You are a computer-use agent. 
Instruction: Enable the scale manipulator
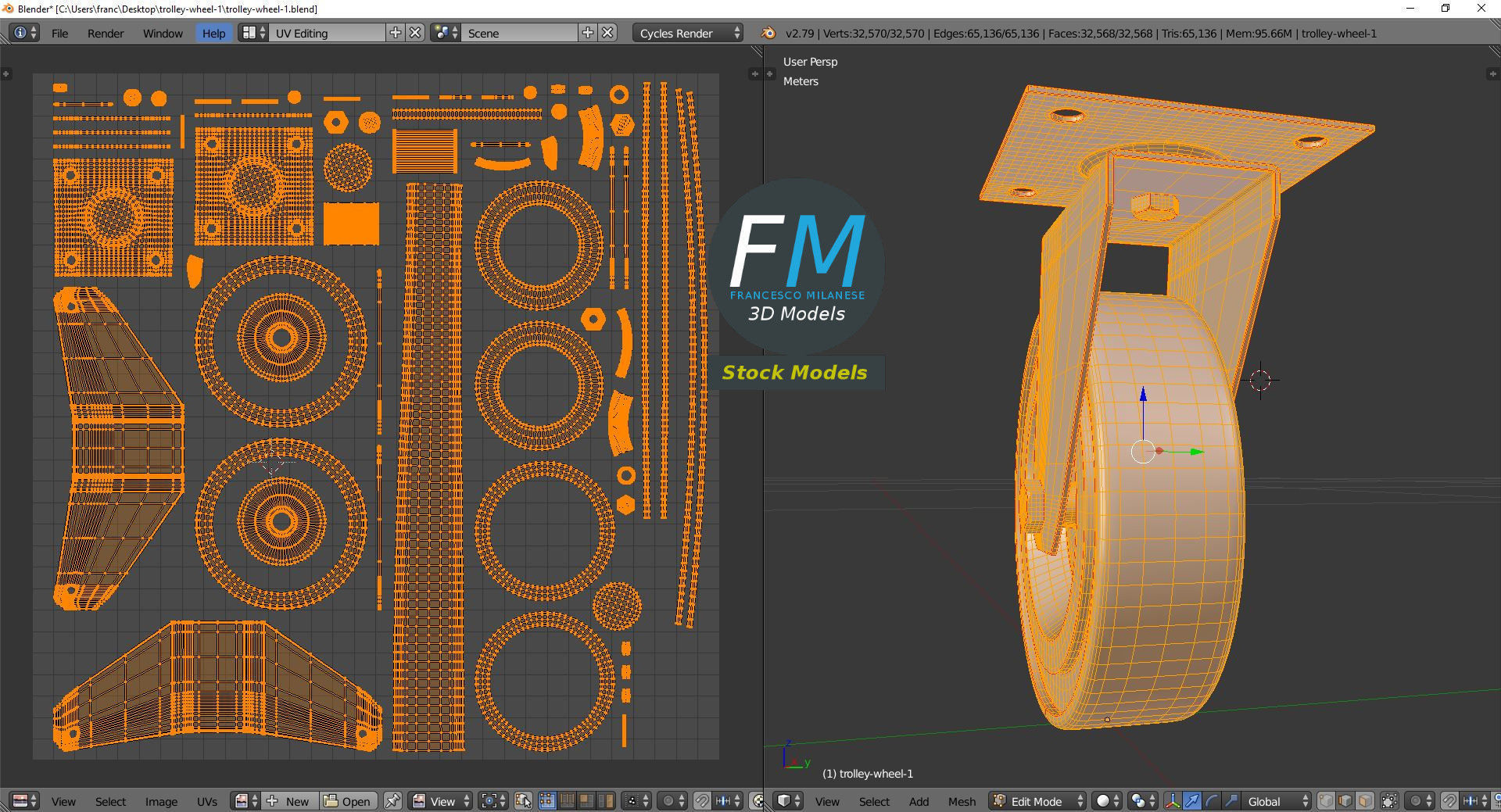[1231, 801]
